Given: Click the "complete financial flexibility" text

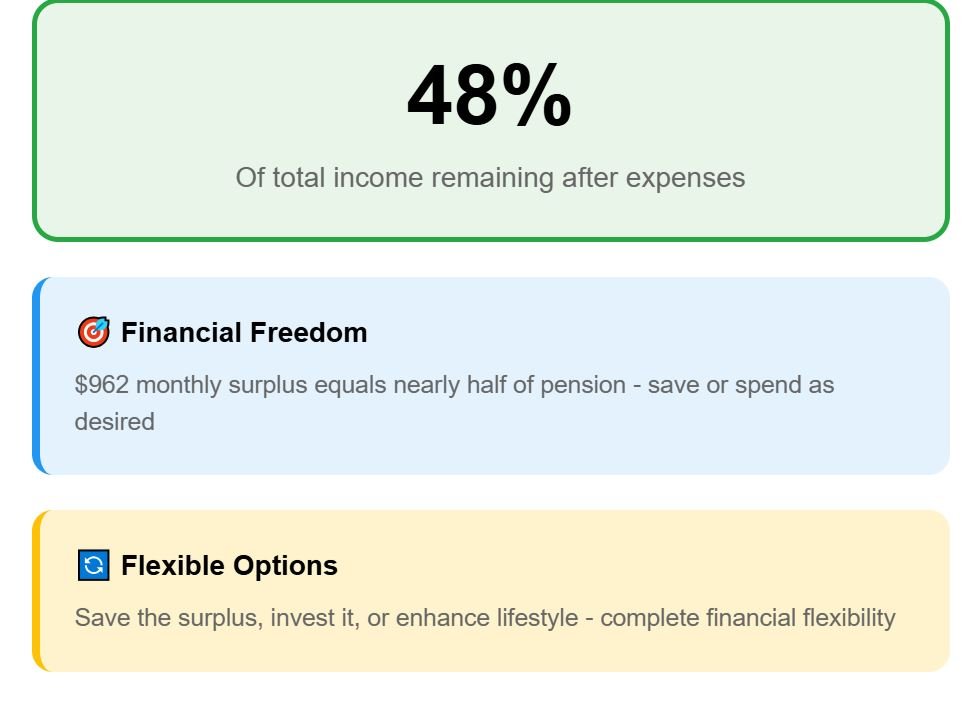Looking at the screenshot, I should point(747,618).
